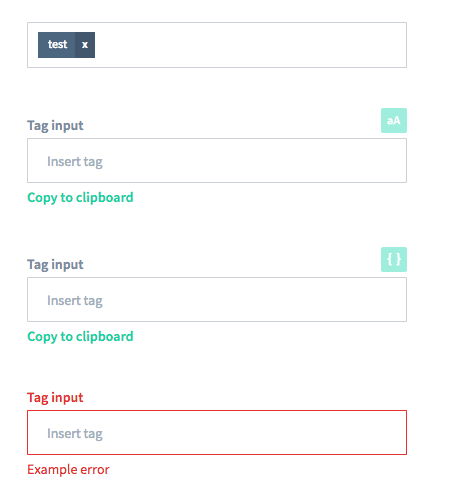The image size is (453, 496).
Task: Focus the Insert tag field below braces icon
Action: click(x=217, y=300)
